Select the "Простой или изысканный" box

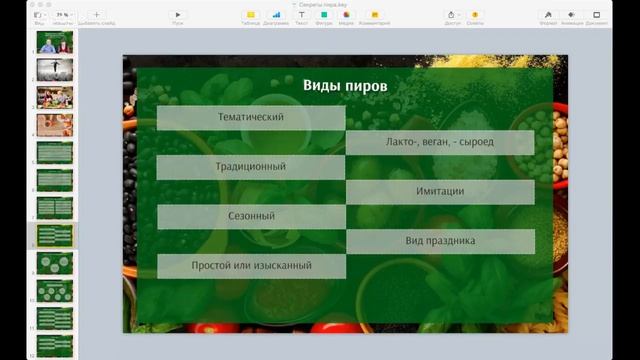coord(251,266)
